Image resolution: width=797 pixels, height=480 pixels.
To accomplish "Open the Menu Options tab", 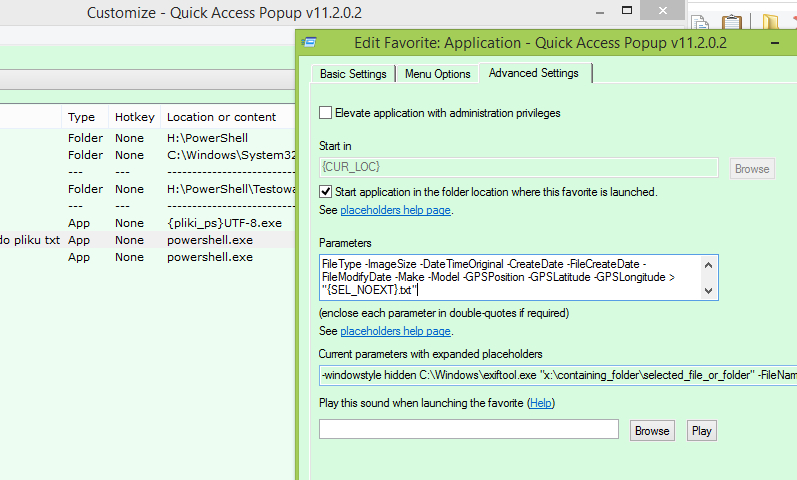I will coord(438,74).
